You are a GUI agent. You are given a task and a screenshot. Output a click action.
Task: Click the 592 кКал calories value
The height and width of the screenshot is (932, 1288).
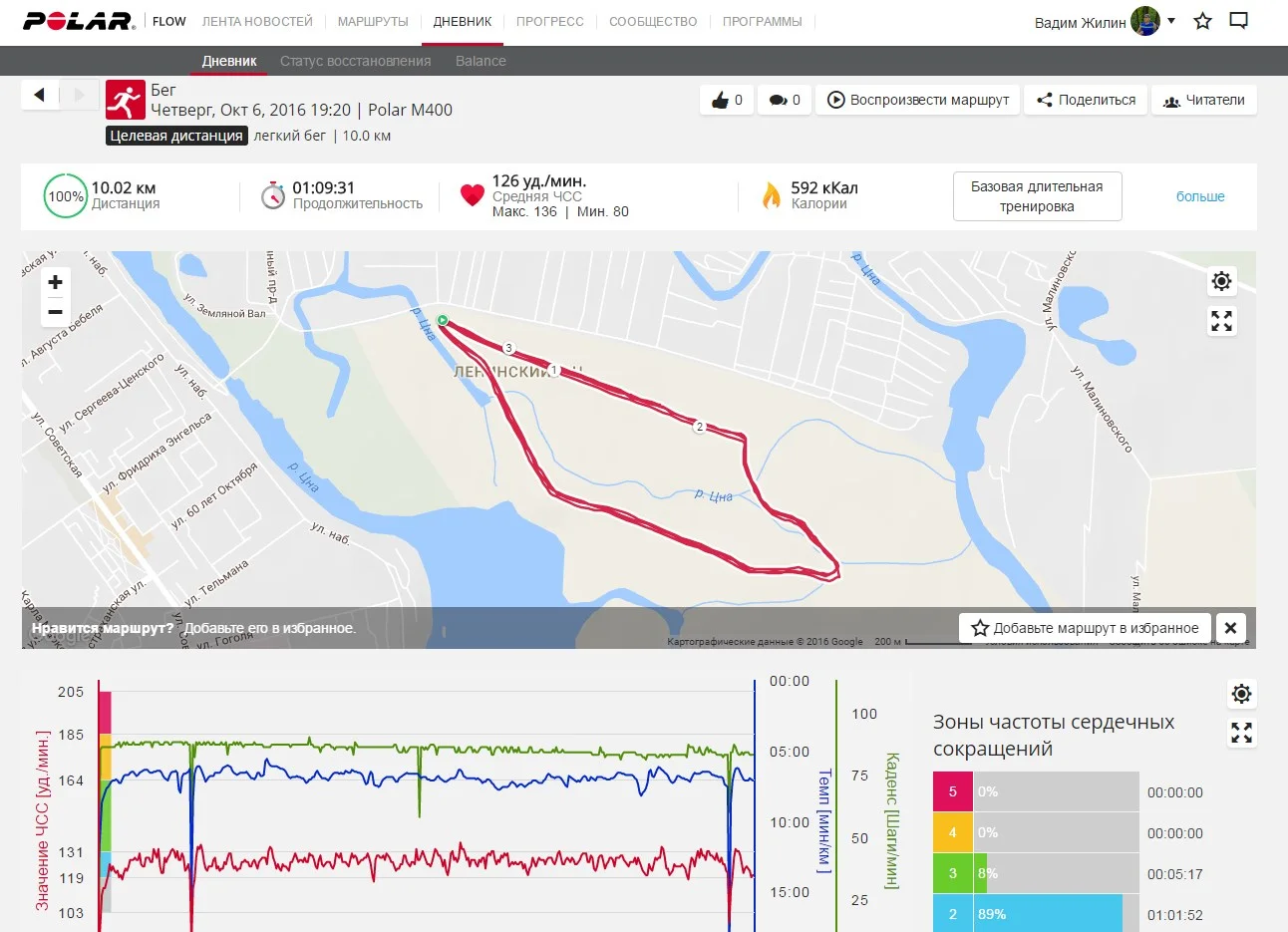[824, 187]
